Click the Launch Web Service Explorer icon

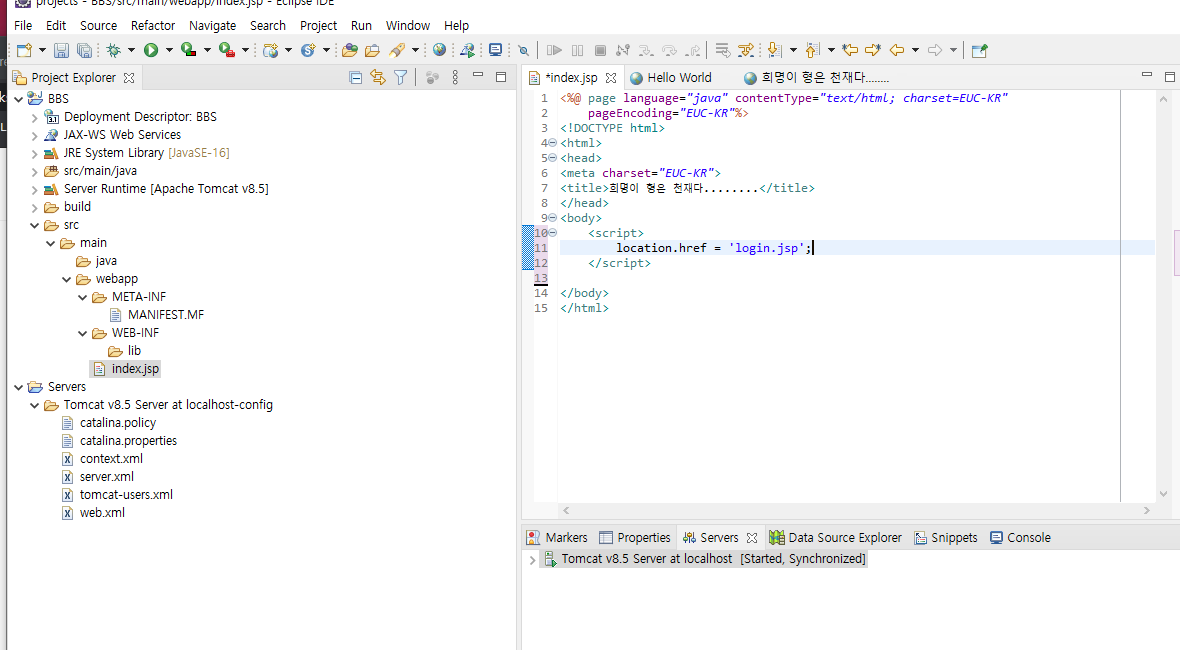467,50
